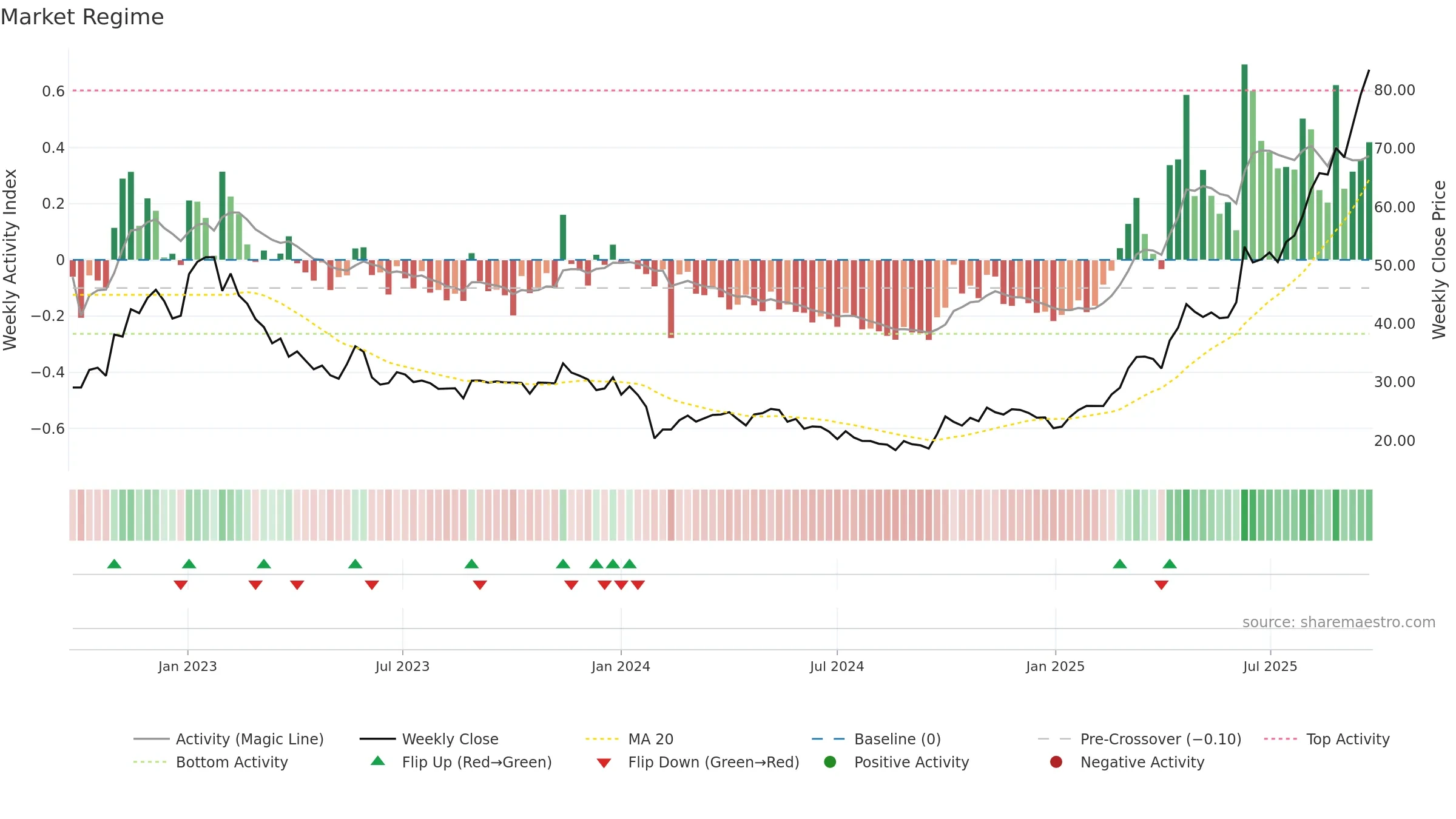Click the Weekly Close Price axis title

click(1439, 260)
